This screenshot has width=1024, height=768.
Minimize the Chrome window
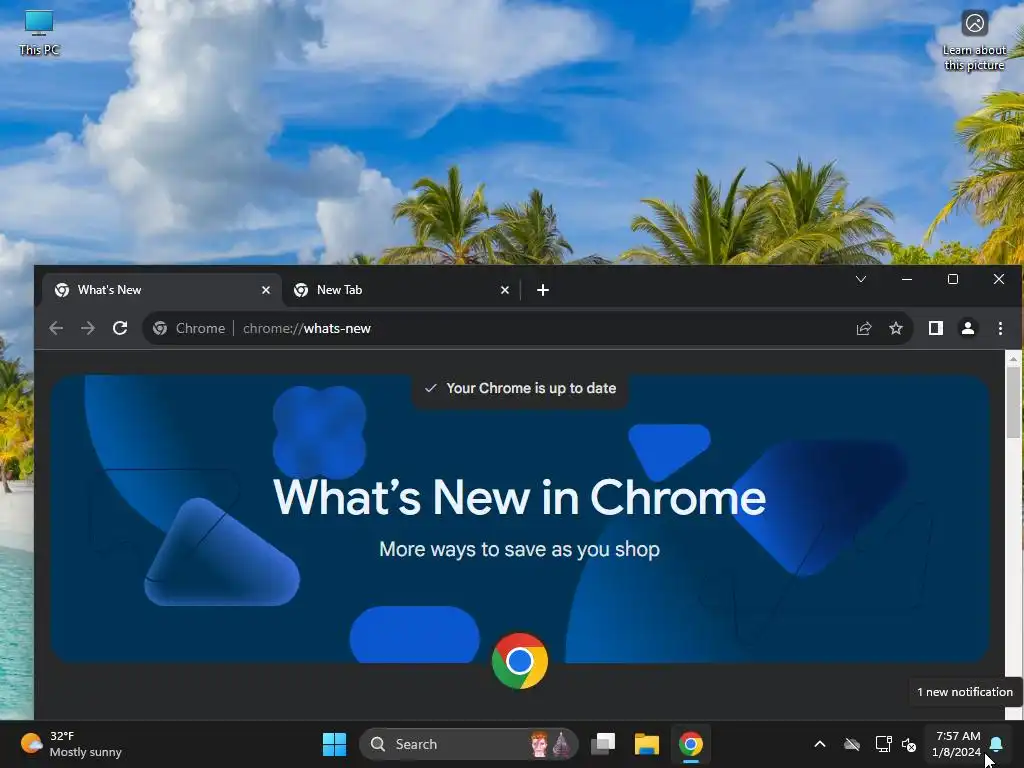[906, 280]
